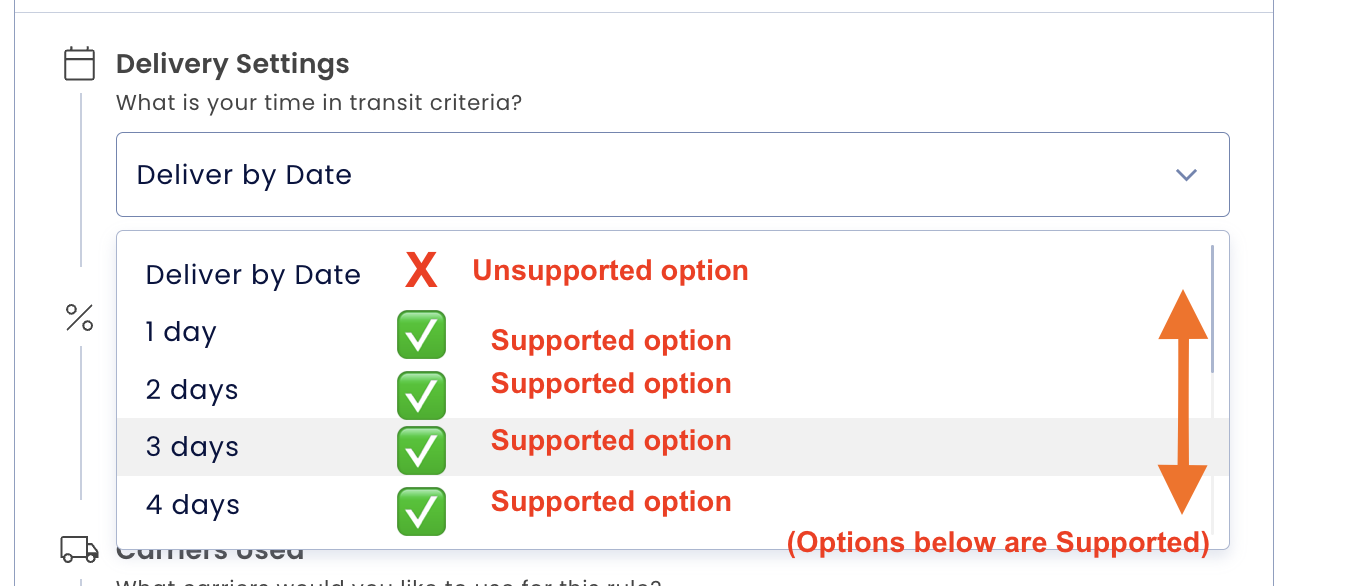Click the percent icon in the left margin
Viewport: 1356px width, 586px height.
(80, 319)
